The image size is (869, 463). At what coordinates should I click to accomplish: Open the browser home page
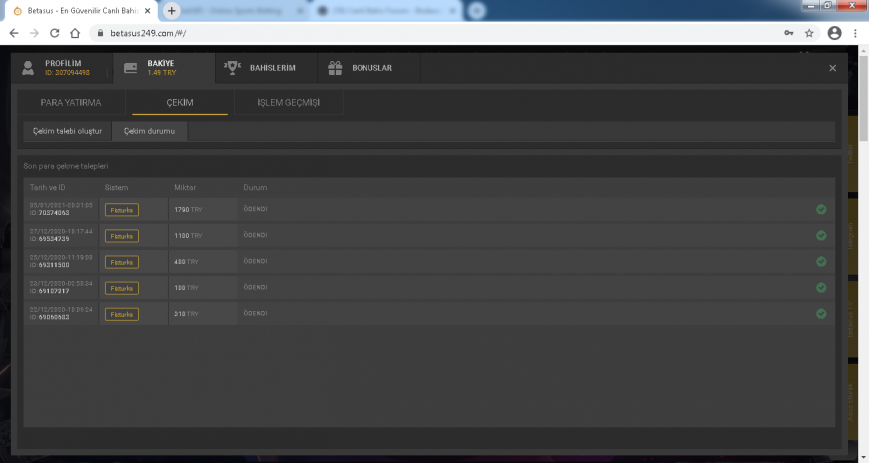[x=75, y=33]
